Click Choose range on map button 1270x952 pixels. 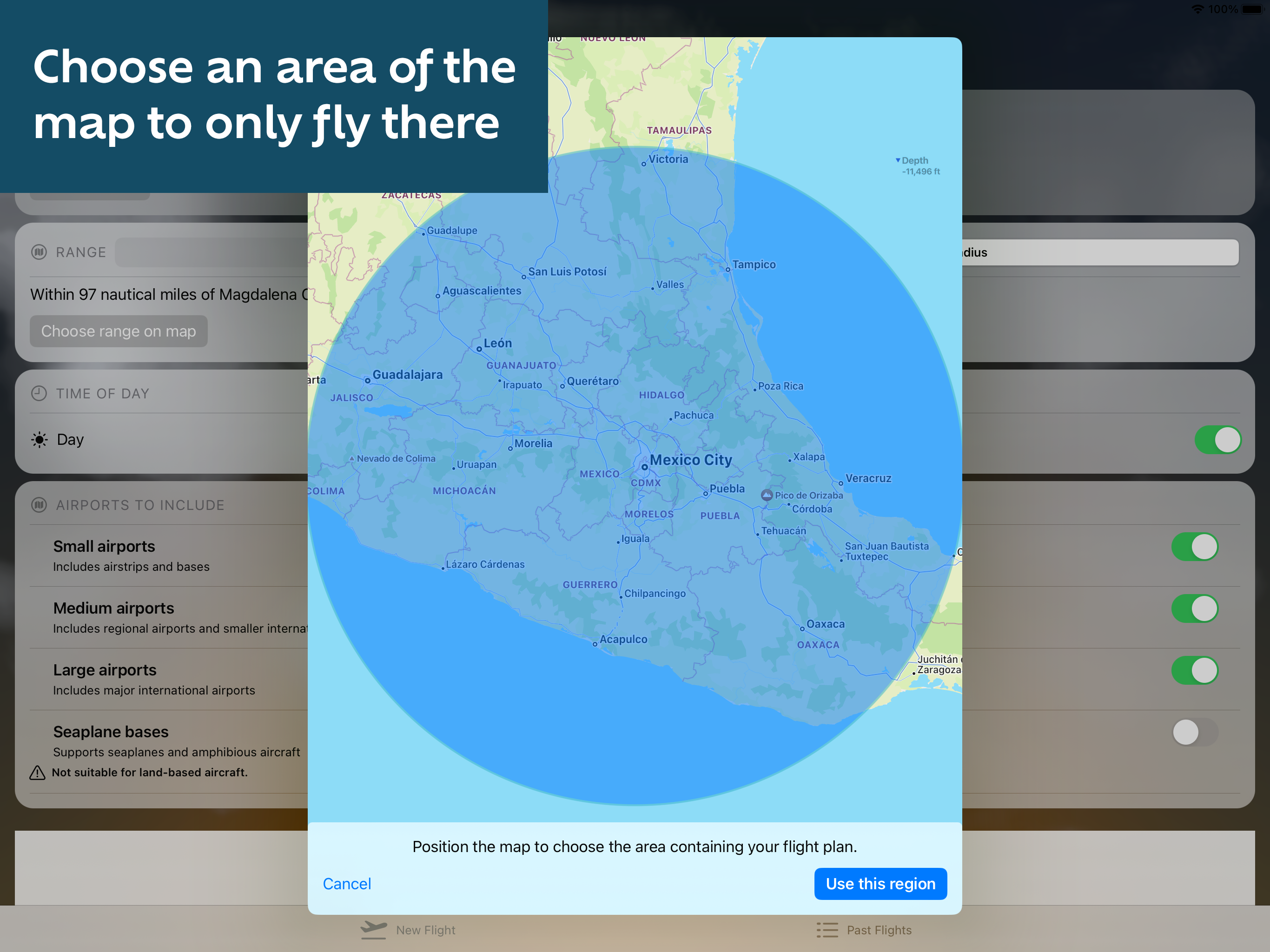(118, 331)
